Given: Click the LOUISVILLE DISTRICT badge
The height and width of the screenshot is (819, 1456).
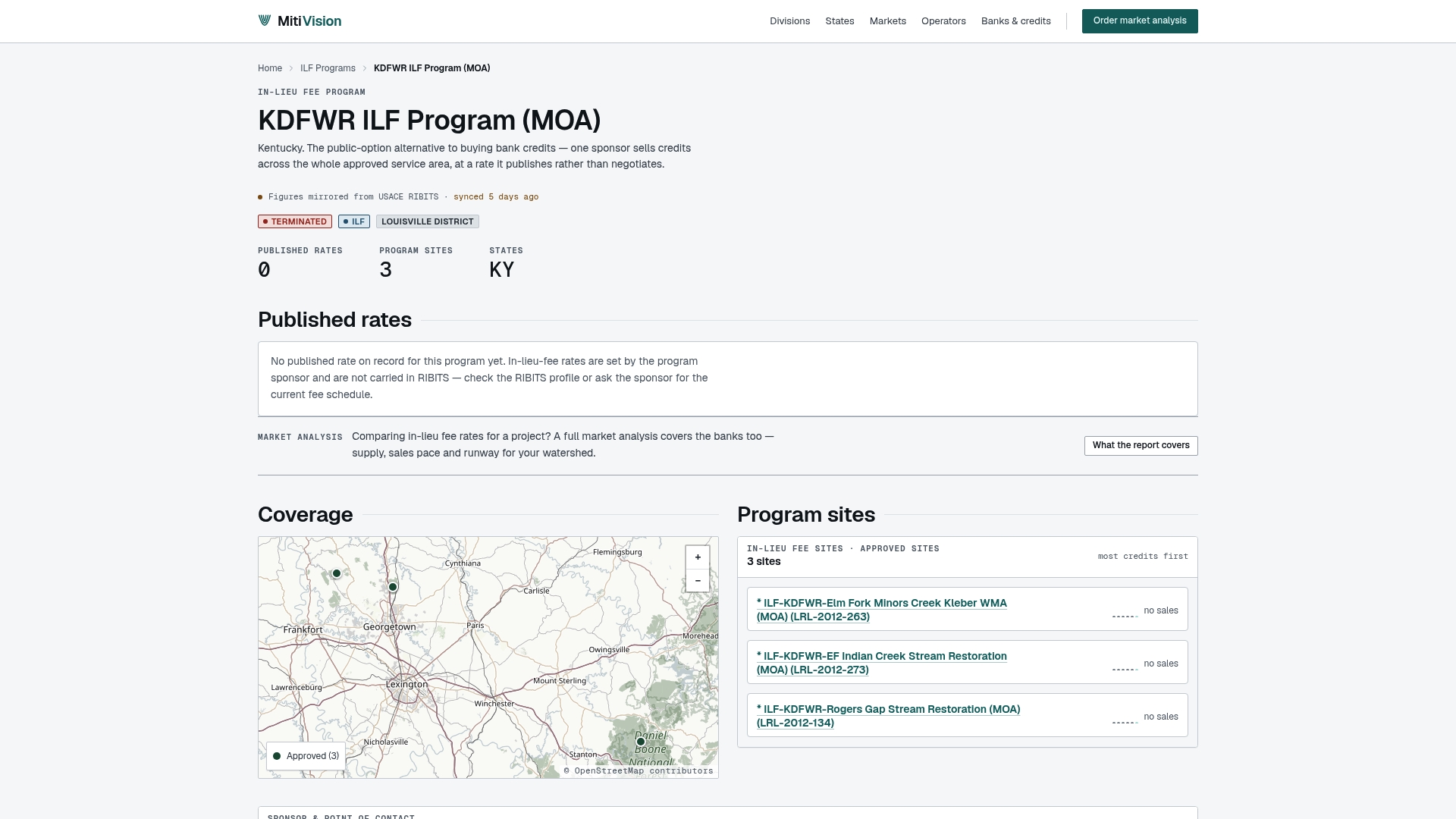Looking at the screenshot, I should [428, 221].
